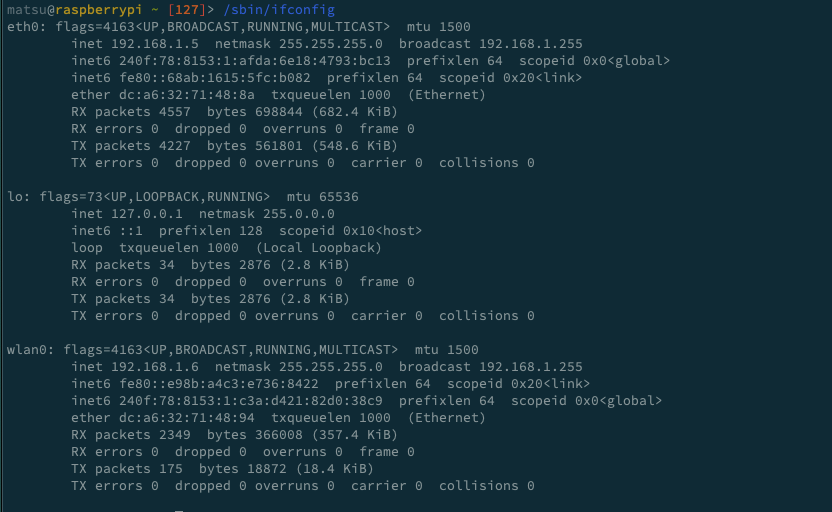
Task: Click the wlan0 MAC address dc:a6:32:71:48:94
Action: click(x=187, y=417)
